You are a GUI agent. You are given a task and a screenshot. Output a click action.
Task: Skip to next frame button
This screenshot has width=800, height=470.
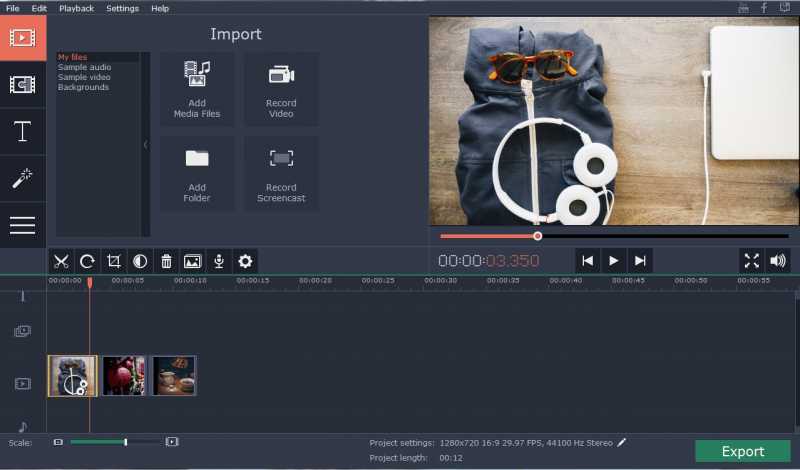[x=640, y=261]
